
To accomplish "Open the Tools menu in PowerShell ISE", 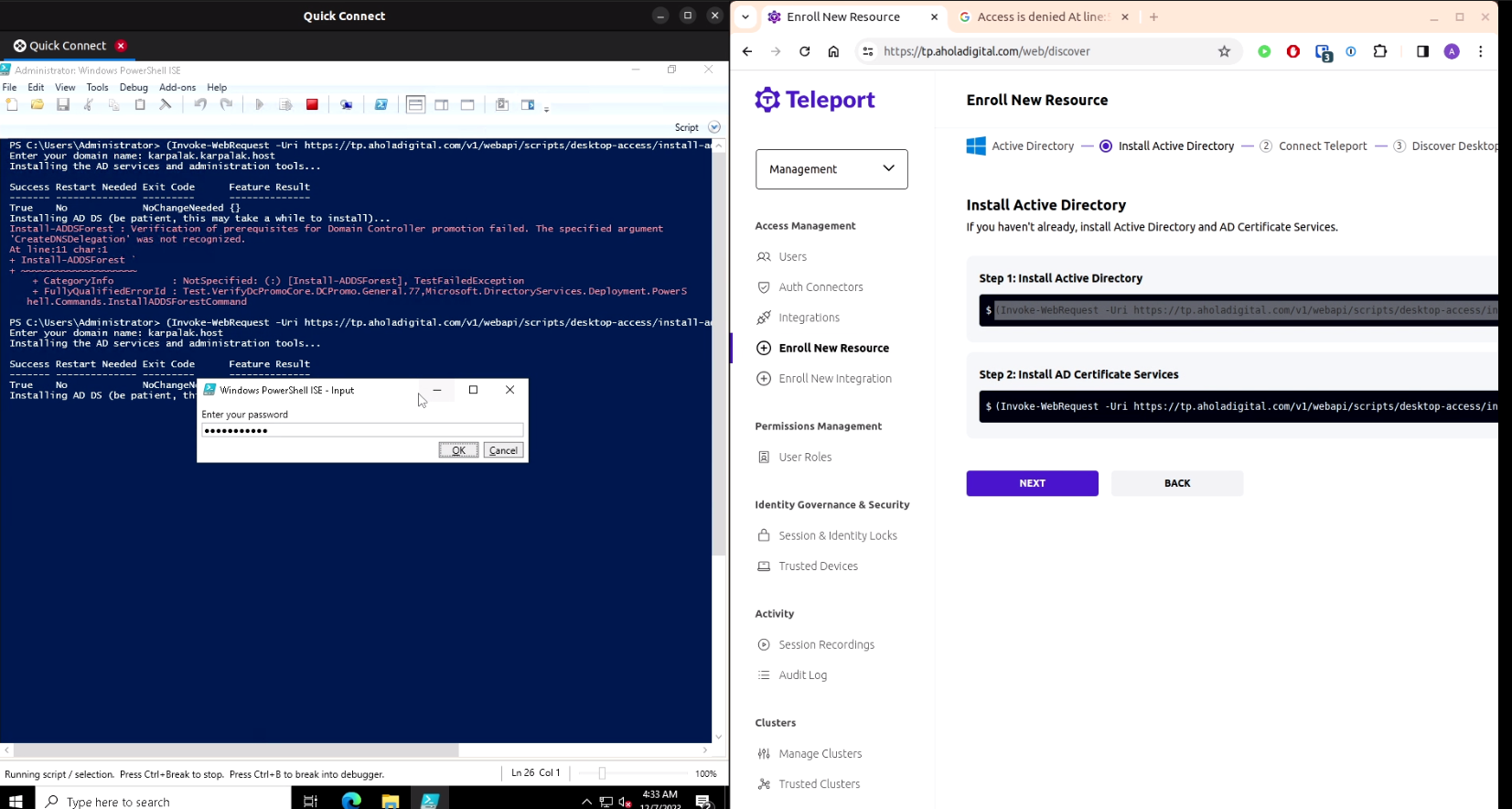I will 97,87.
